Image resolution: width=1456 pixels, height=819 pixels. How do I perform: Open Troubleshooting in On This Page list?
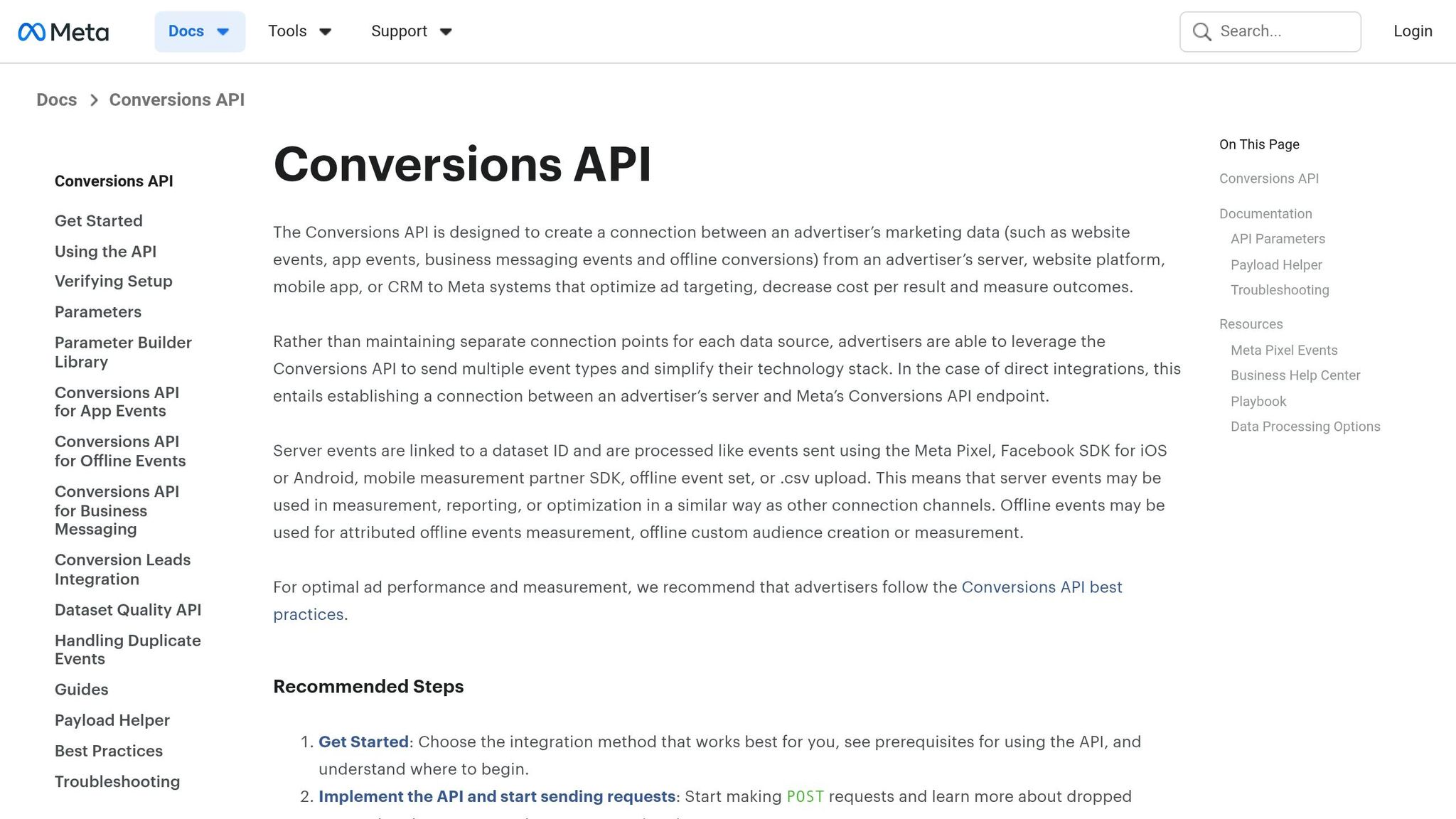pos(1280,290)
